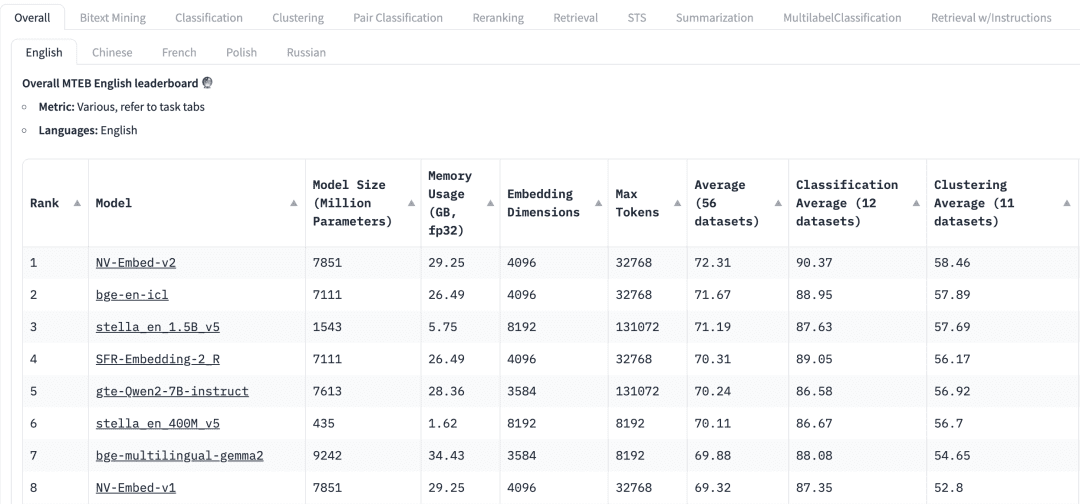Switch to the Retrieval tab
Screen dimensions: 1080x504
click(x=575, y=18)
